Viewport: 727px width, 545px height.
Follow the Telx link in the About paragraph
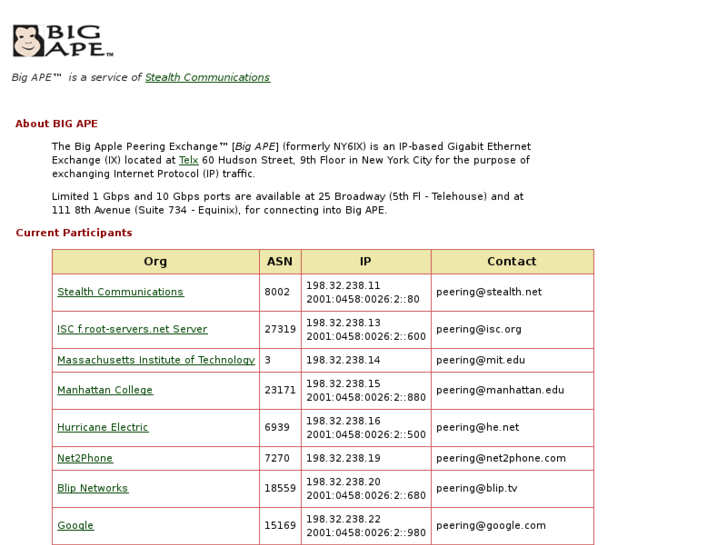pyautogui.click(x=188, y=160)
